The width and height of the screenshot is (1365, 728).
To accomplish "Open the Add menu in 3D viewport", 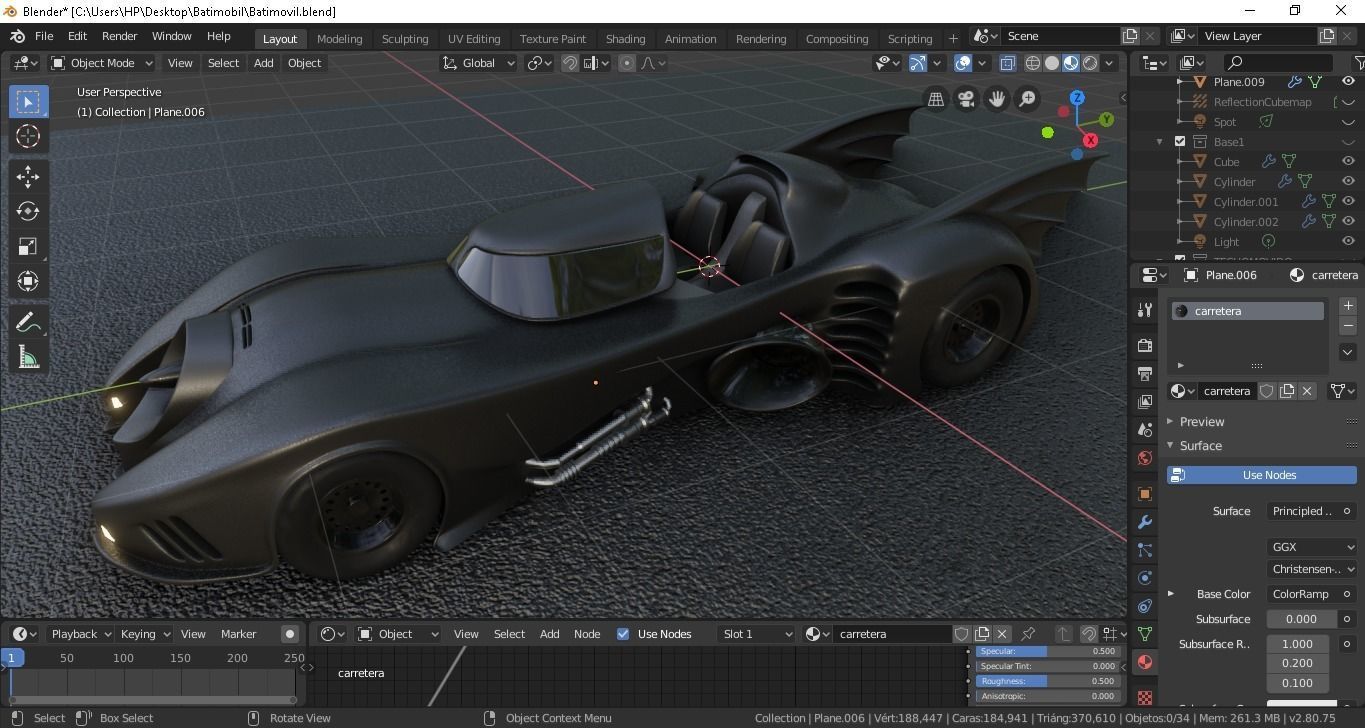I will point(263,63).
